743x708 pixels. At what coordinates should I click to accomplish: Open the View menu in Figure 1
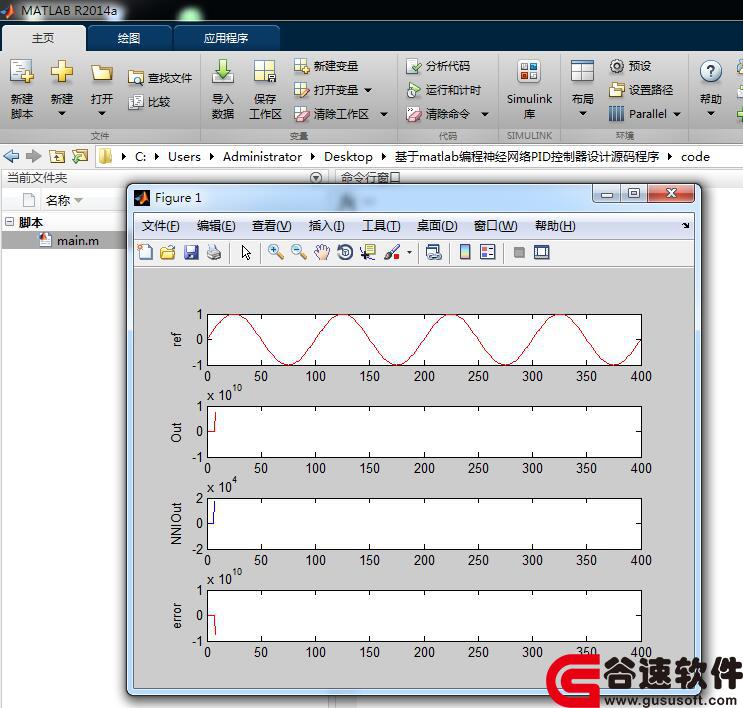tap(272, 226)
